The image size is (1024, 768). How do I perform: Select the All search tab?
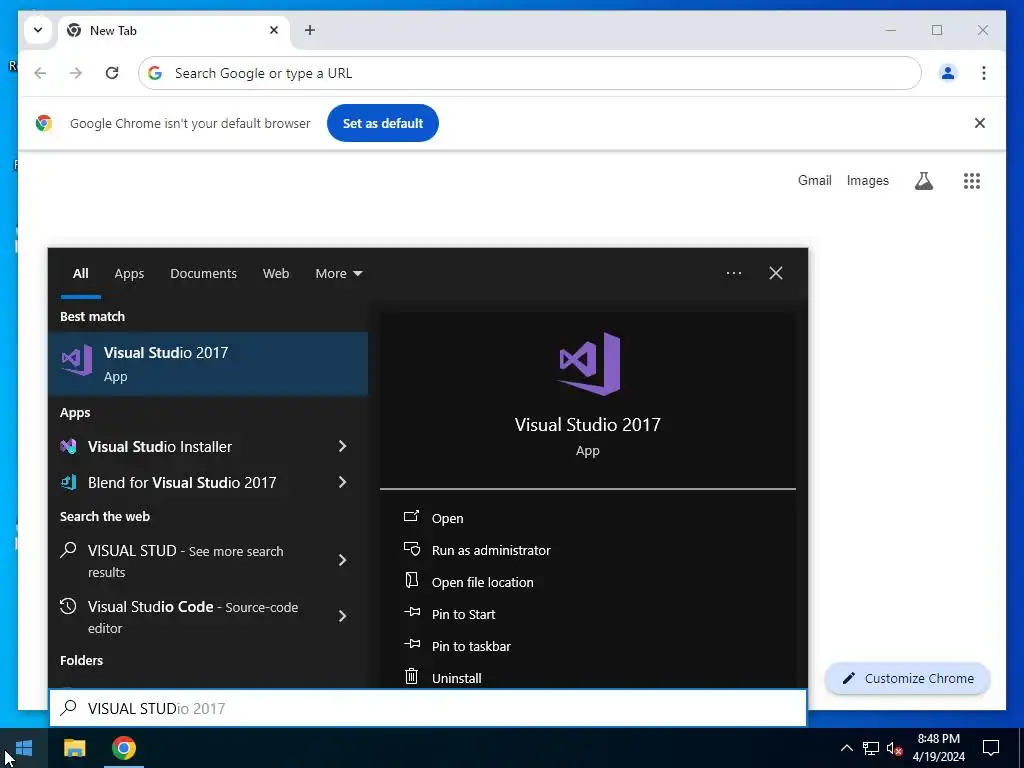coord(80,274)
